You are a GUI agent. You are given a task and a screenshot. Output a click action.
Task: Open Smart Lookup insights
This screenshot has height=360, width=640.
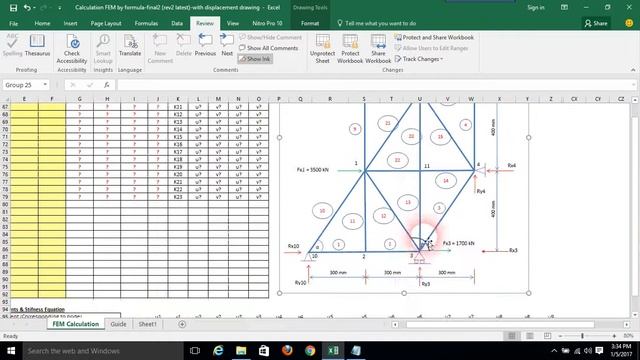(103, 49)
